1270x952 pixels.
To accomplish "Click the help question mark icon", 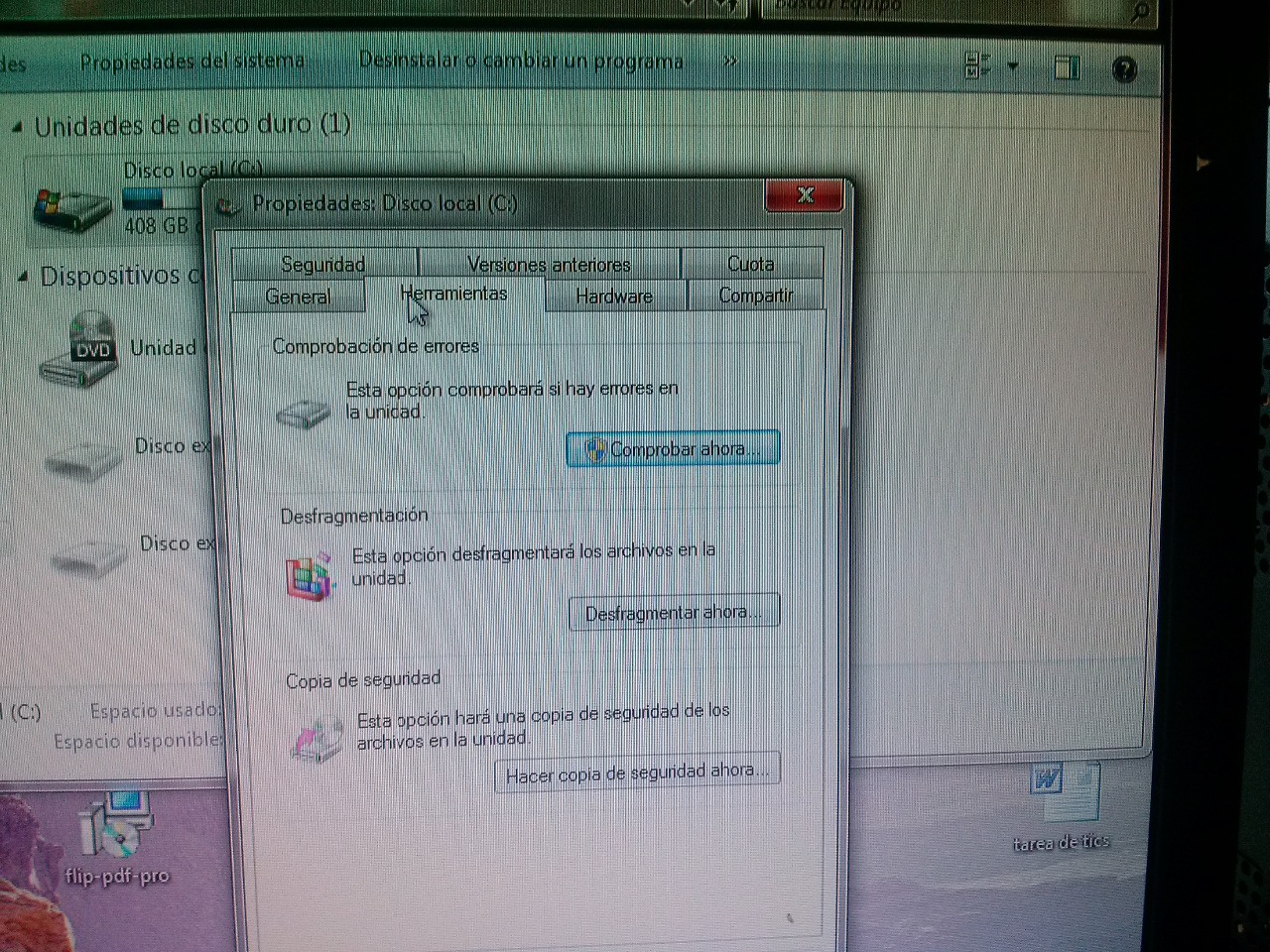I will pyautogui.click(x=1124, y=69).
